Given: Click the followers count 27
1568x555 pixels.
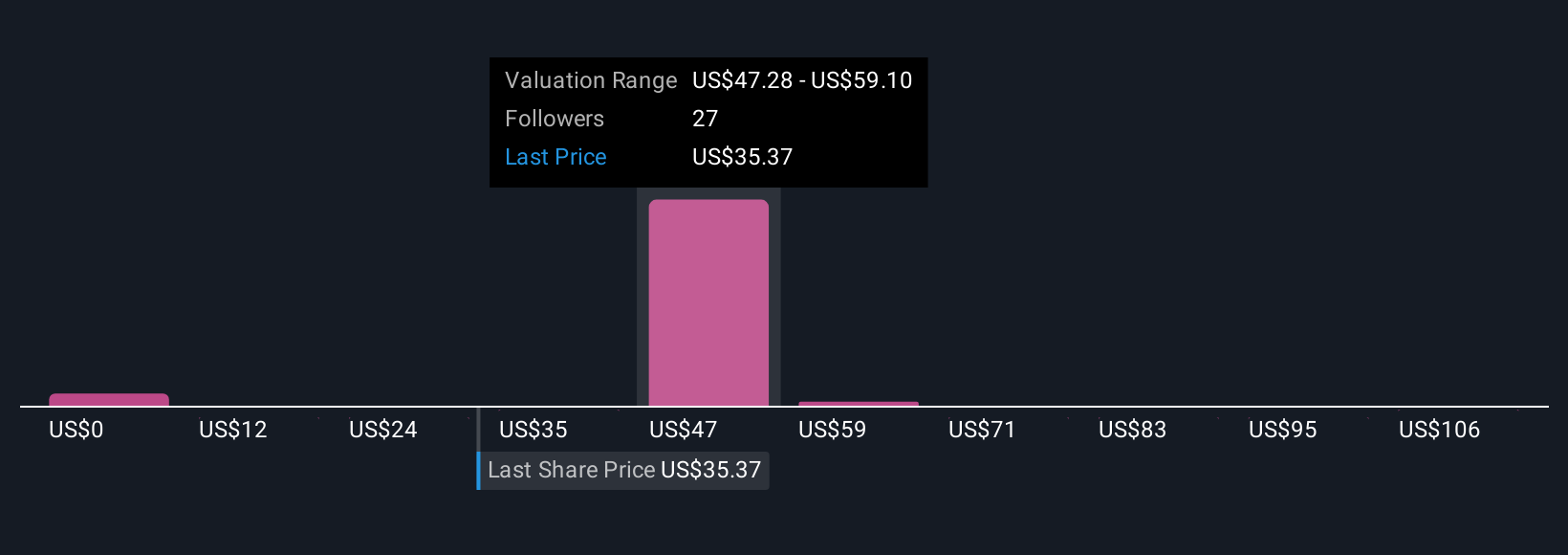Looking at the screenshot, I should [705, 119].
